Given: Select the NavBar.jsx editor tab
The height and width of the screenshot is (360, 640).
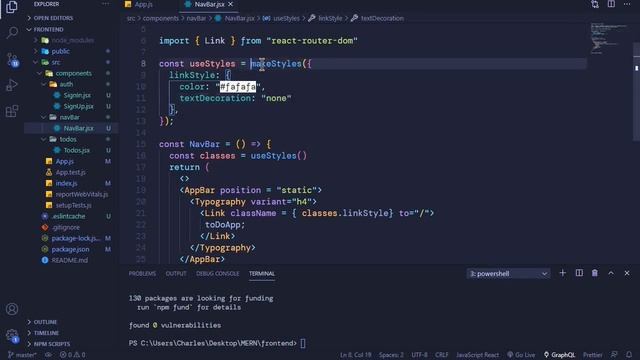Looking at the screenshot, I should tap(209, 4).
